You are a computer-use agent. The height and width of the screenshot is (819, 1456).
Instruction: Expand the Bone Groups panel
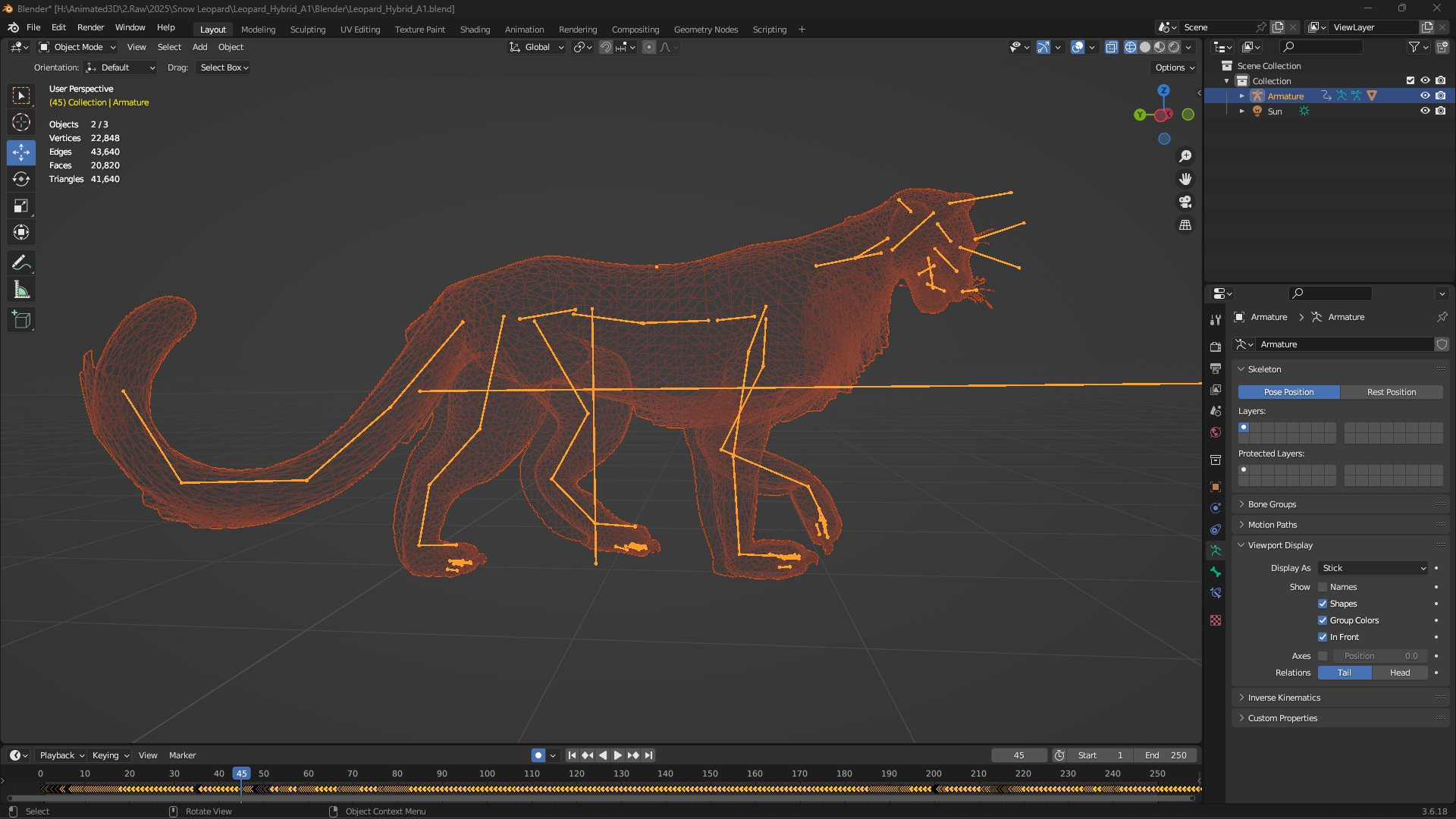(x=1272, y=504)
